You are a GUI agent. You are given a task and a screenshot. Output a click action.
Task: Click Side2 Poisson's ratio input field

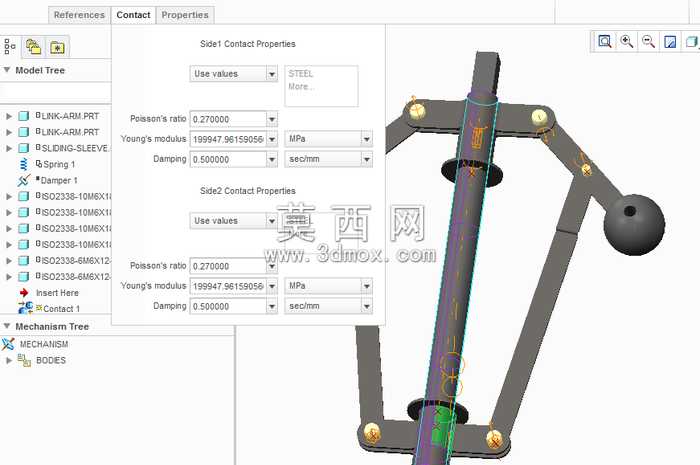[x=228, y=266]
